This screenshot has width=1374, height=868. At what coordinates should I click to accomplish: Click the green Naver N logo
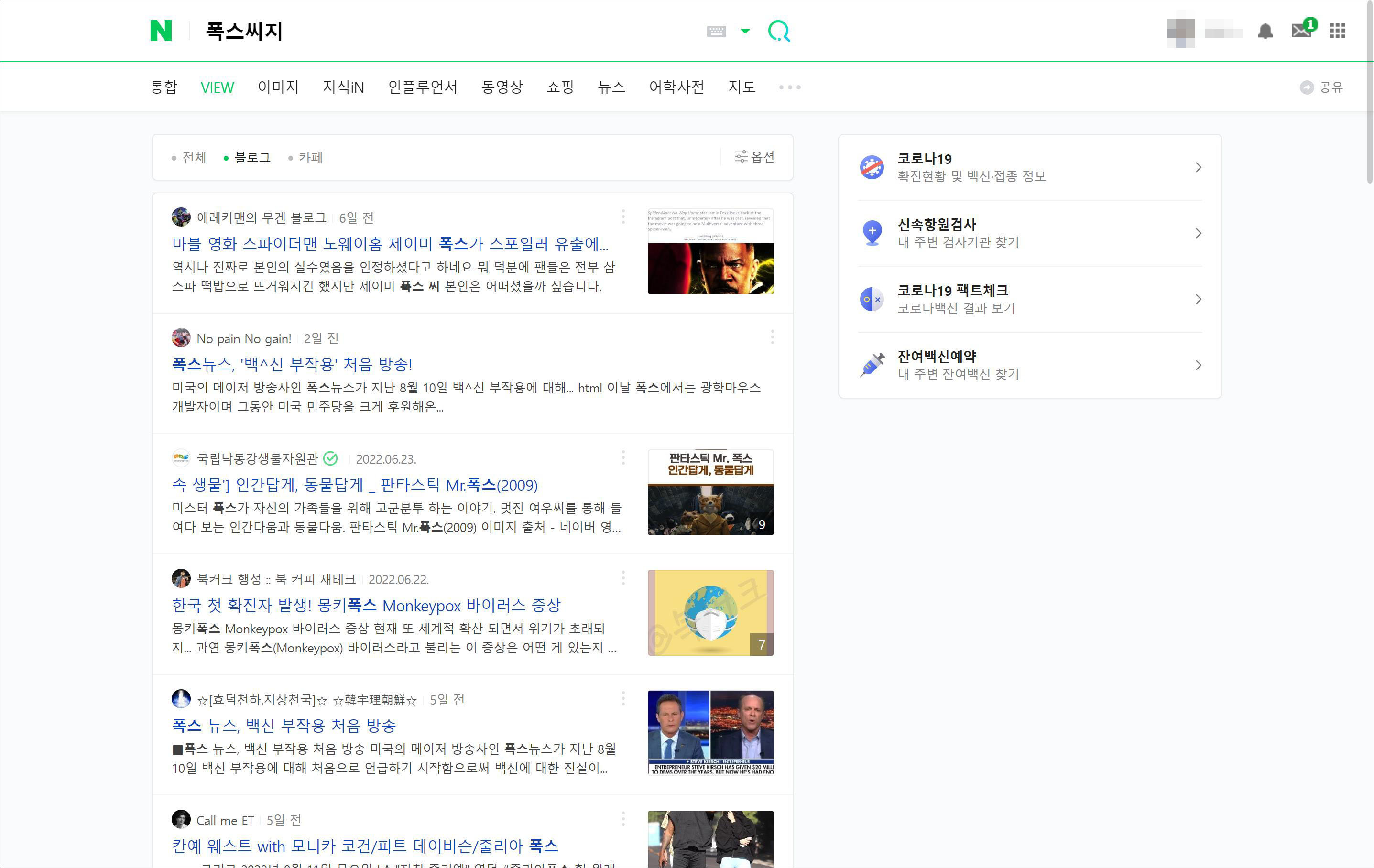[x=161, y=31]
